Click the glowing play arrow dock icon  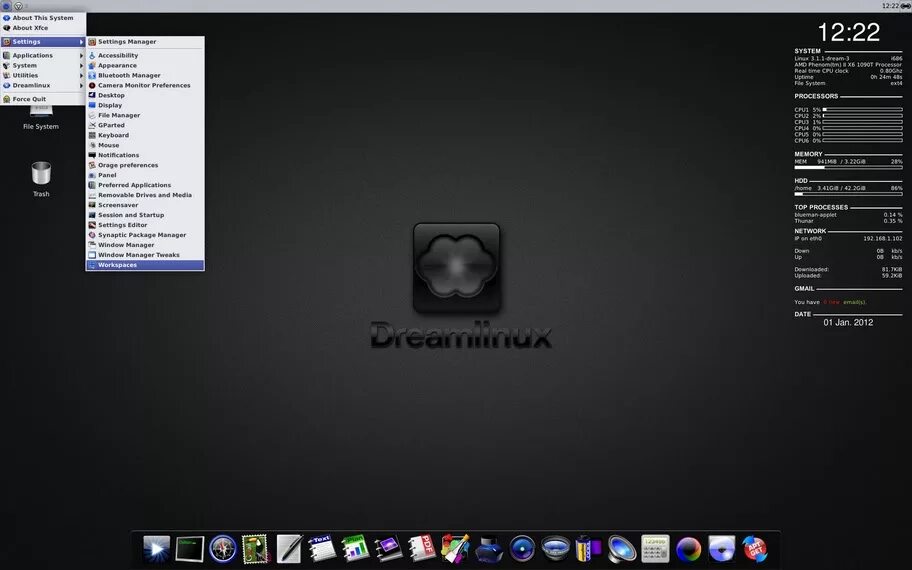(156, 549)
